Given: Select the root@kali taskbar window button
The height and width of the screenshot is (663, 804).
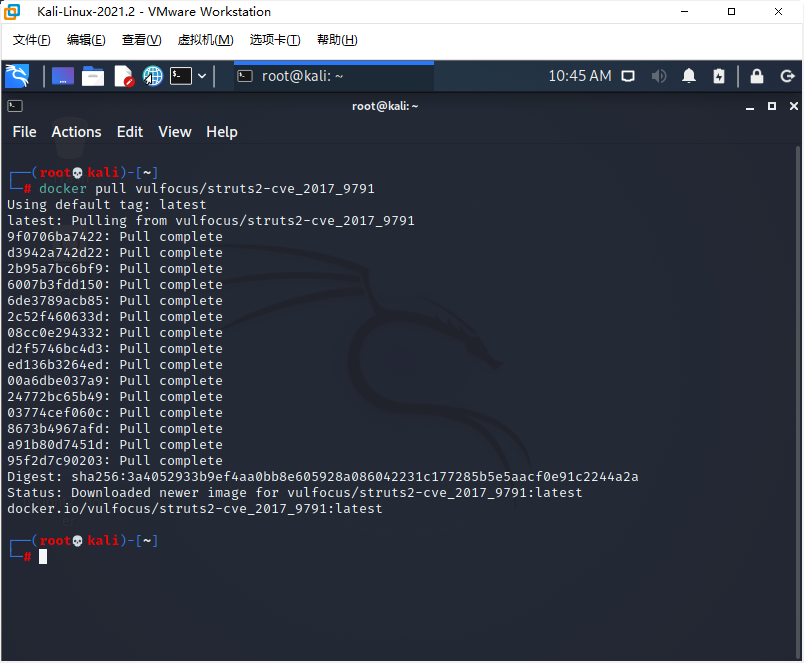Looking at the screenshot, I should point(334,76).
